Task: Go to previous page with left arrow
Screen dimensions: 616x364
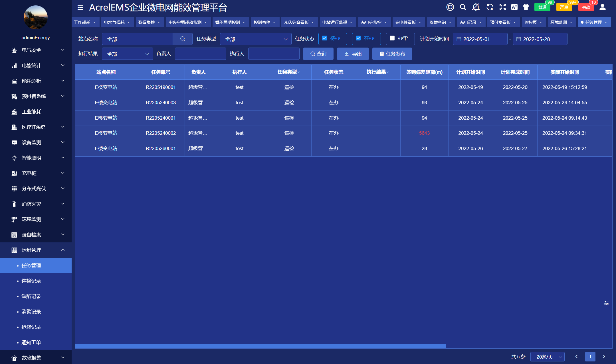Action: point(576,357)
